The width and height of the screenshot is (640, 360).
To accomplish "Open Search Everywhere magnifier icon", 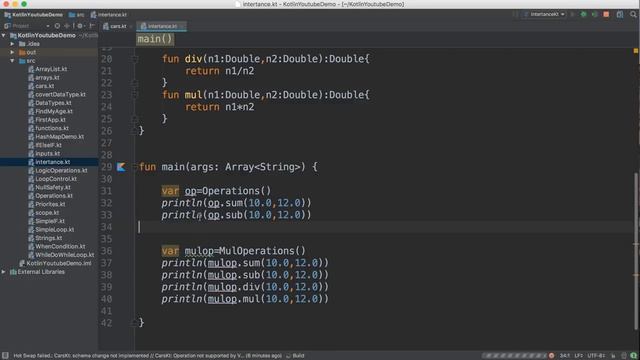I will (x=633, y=14).
